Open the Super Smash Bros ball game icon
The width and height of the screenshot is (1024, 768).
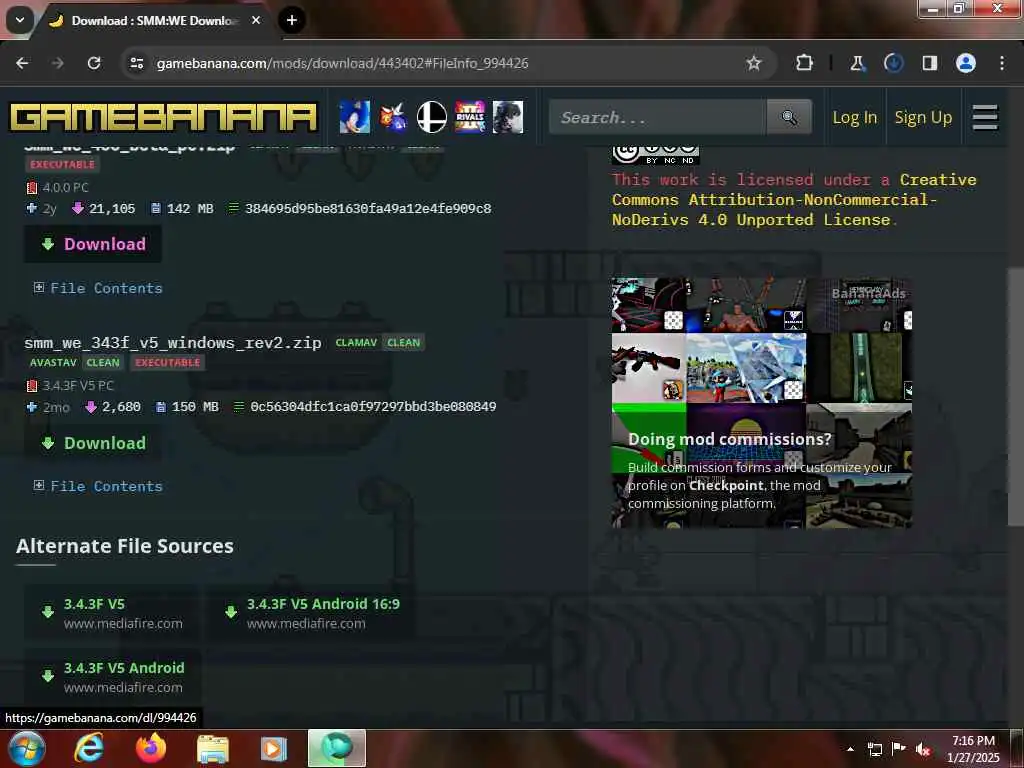coord(432,118)
